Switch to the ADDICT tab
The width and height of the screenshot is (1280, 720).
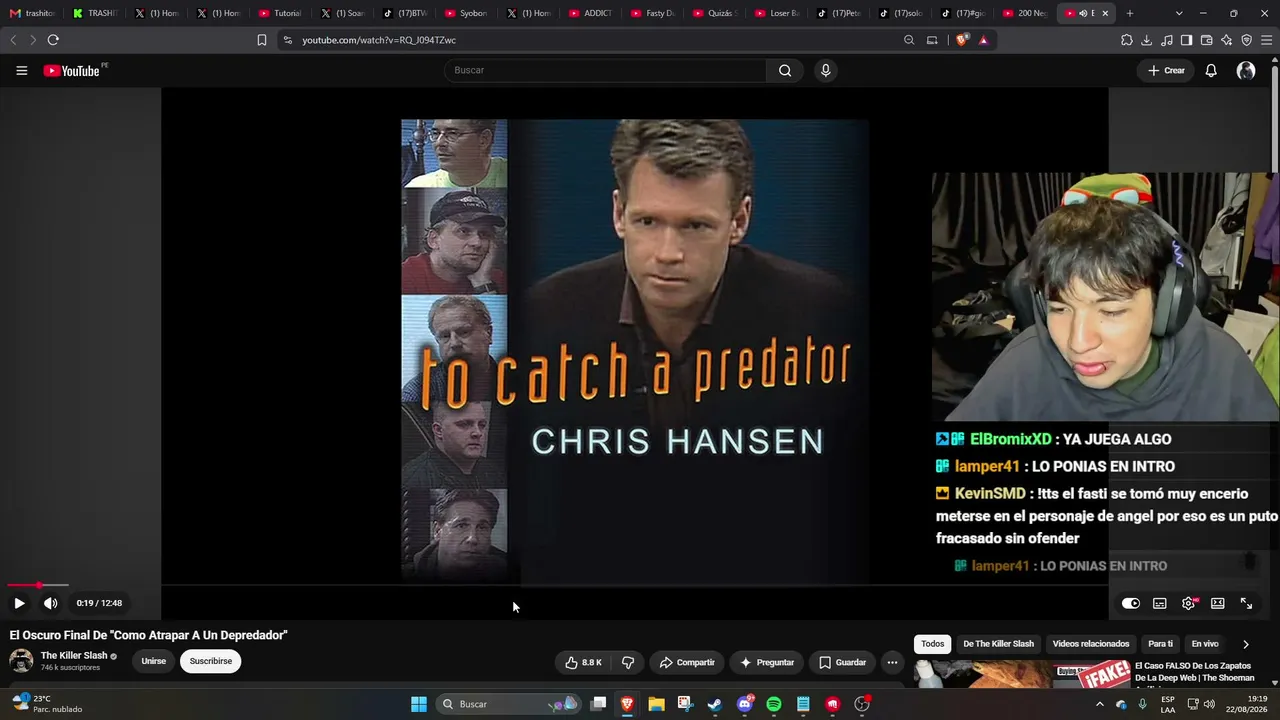(591, 13)
